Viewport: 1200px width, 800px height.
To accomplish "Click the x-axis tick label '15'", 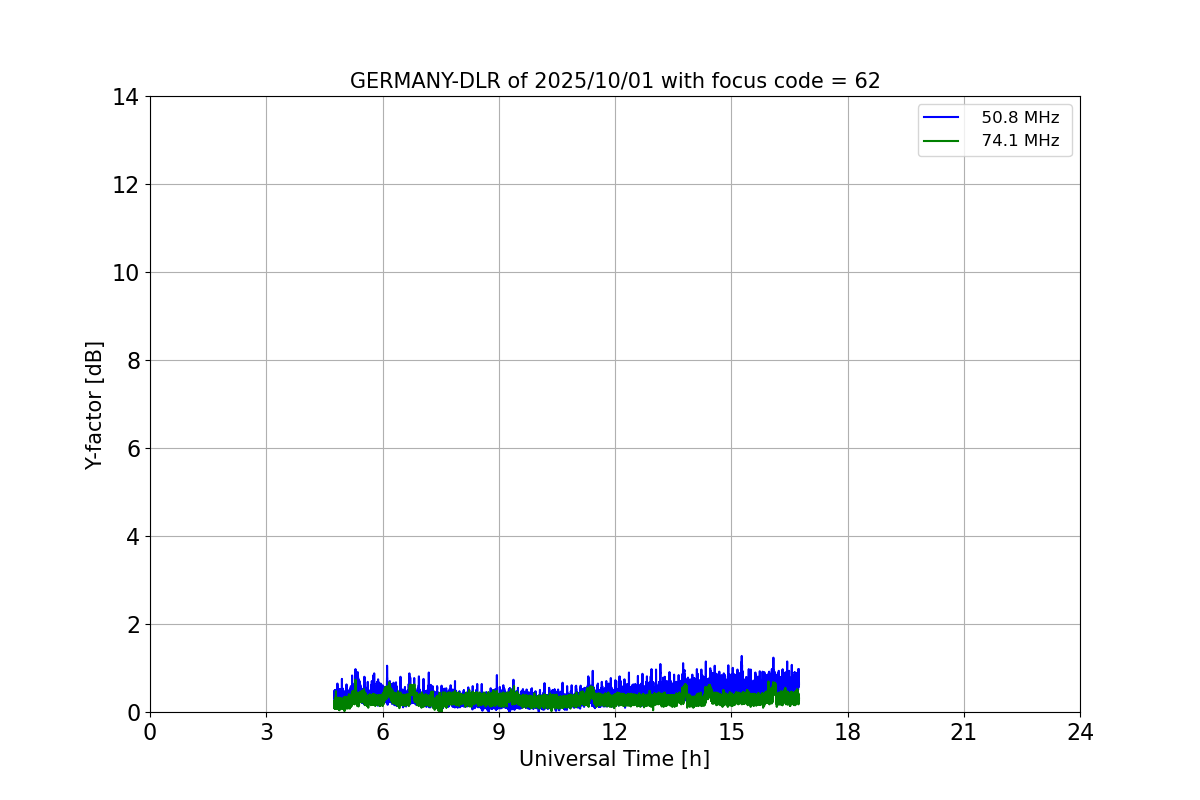I will click(731, 732).
